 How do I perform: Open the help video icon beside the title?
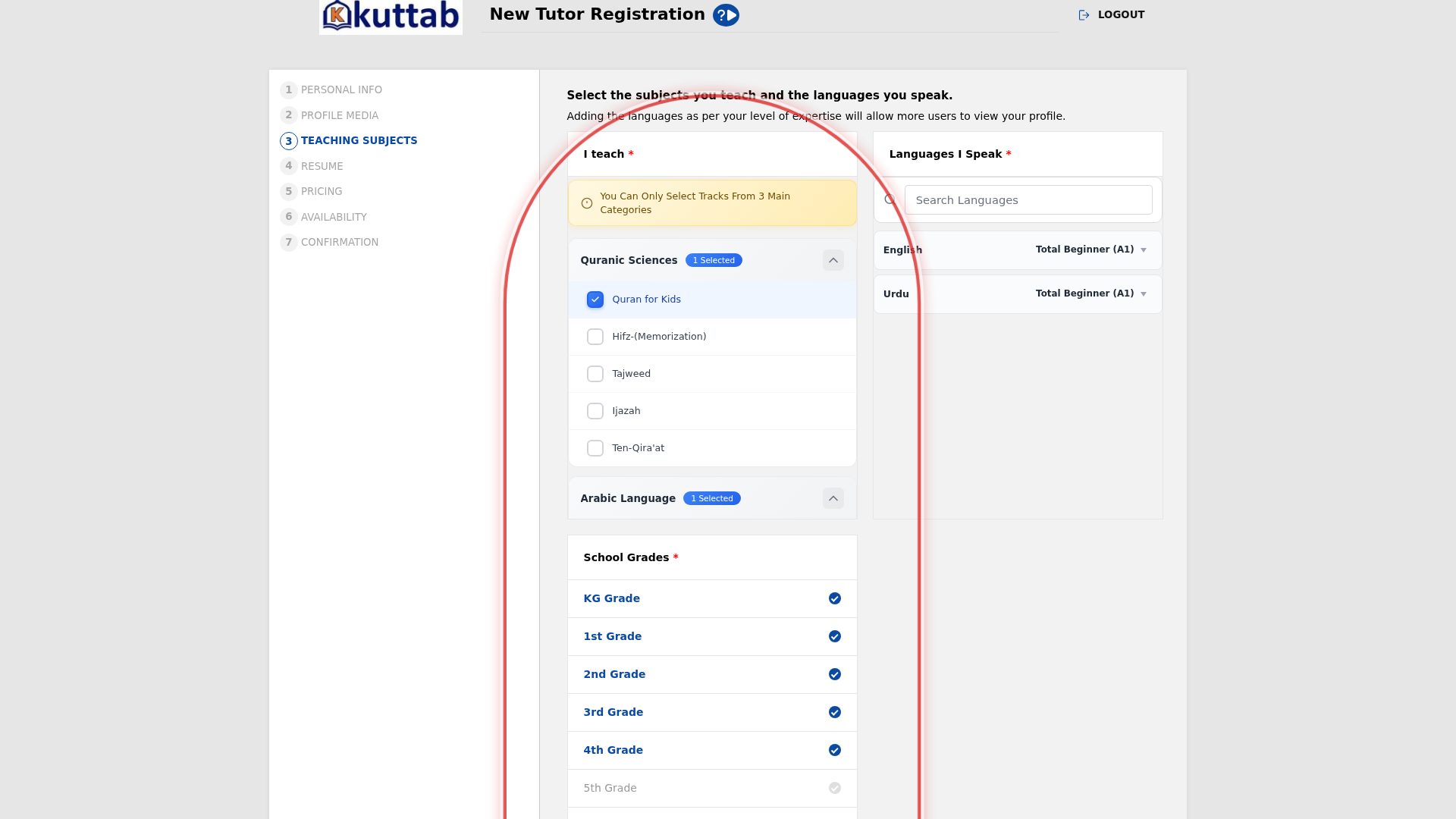coord(726,15)
